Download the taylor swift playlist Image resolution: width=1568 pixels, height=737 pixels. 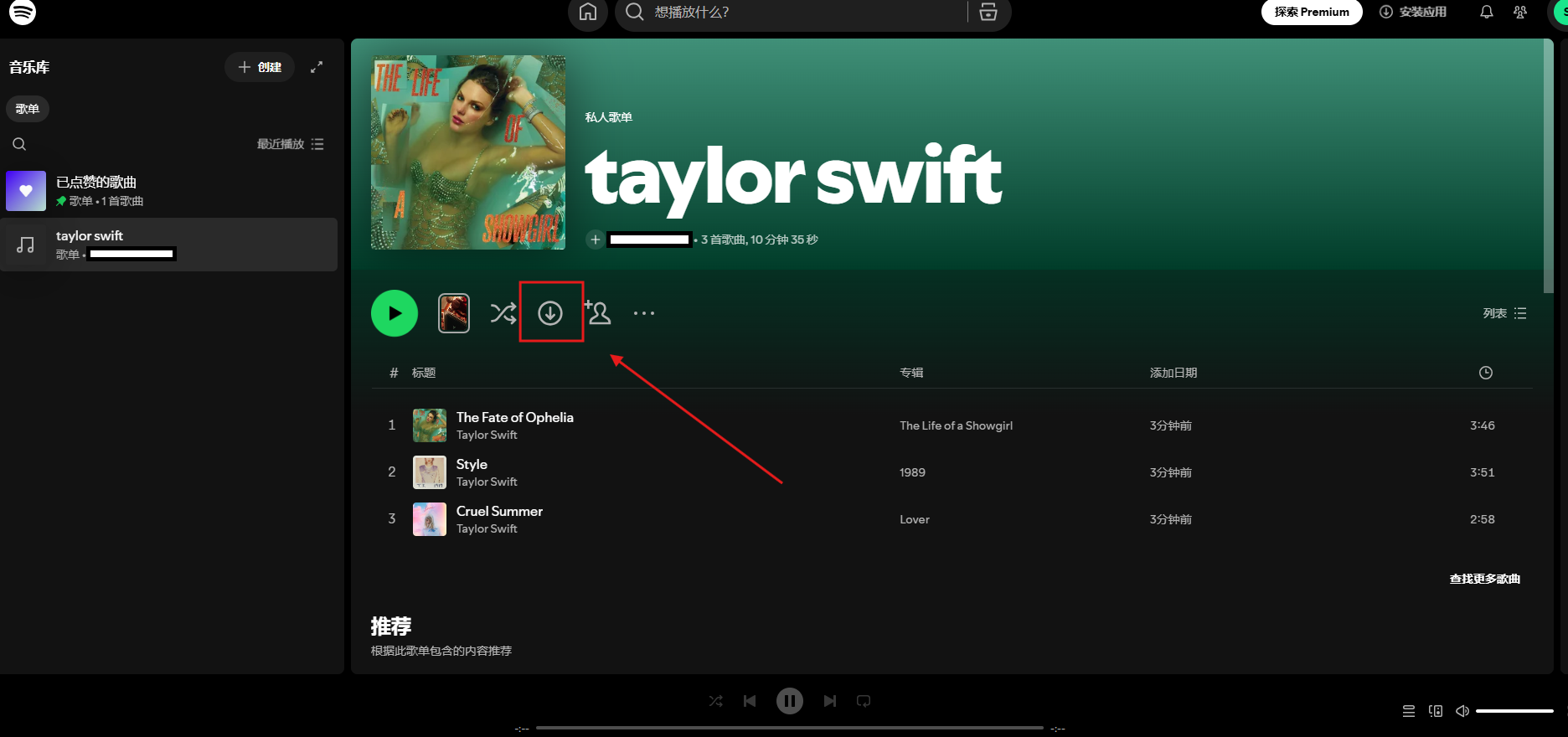[x=550, y=313]
